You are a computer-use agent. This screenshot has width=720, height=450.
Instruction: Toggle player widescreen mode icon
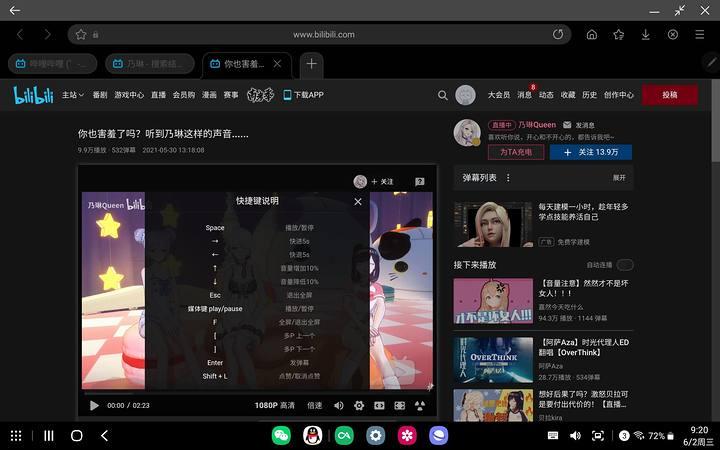click(x=379, y=405)
